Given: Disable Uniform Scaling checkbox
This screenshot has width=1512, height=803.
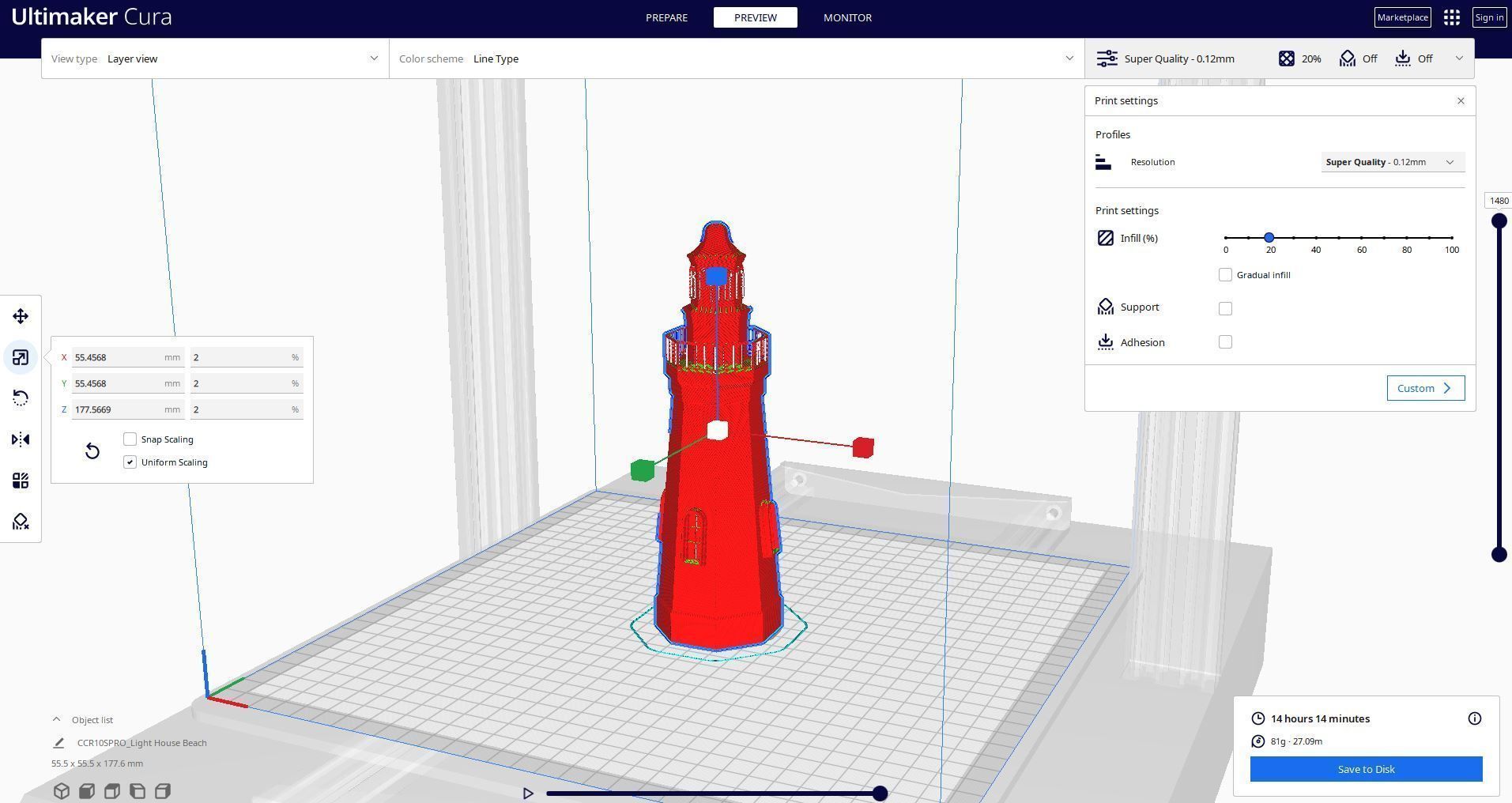Looking at the screenshot, I should [130, 462].
